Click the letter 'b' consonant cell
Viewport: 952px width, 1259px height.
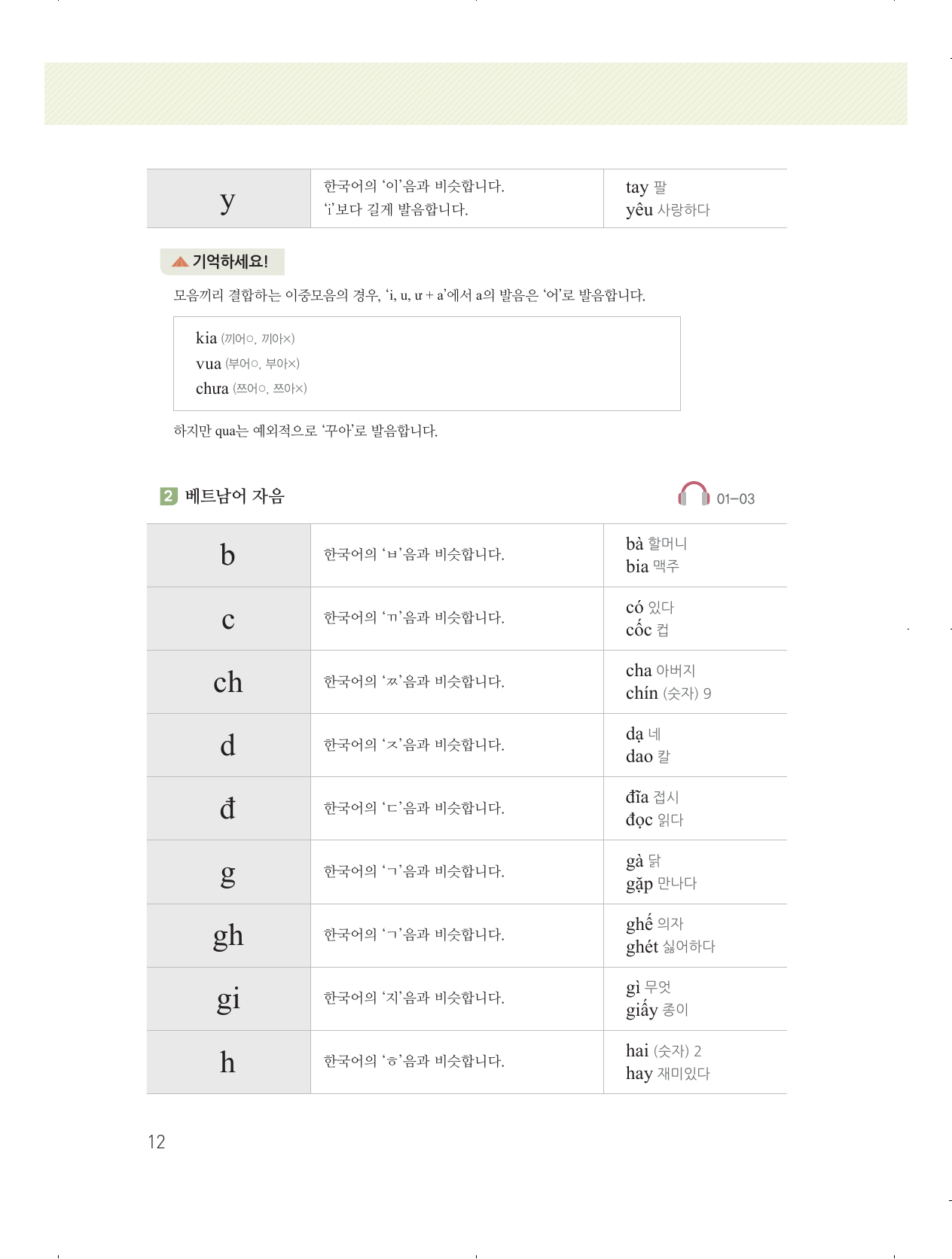coord(228,555)
